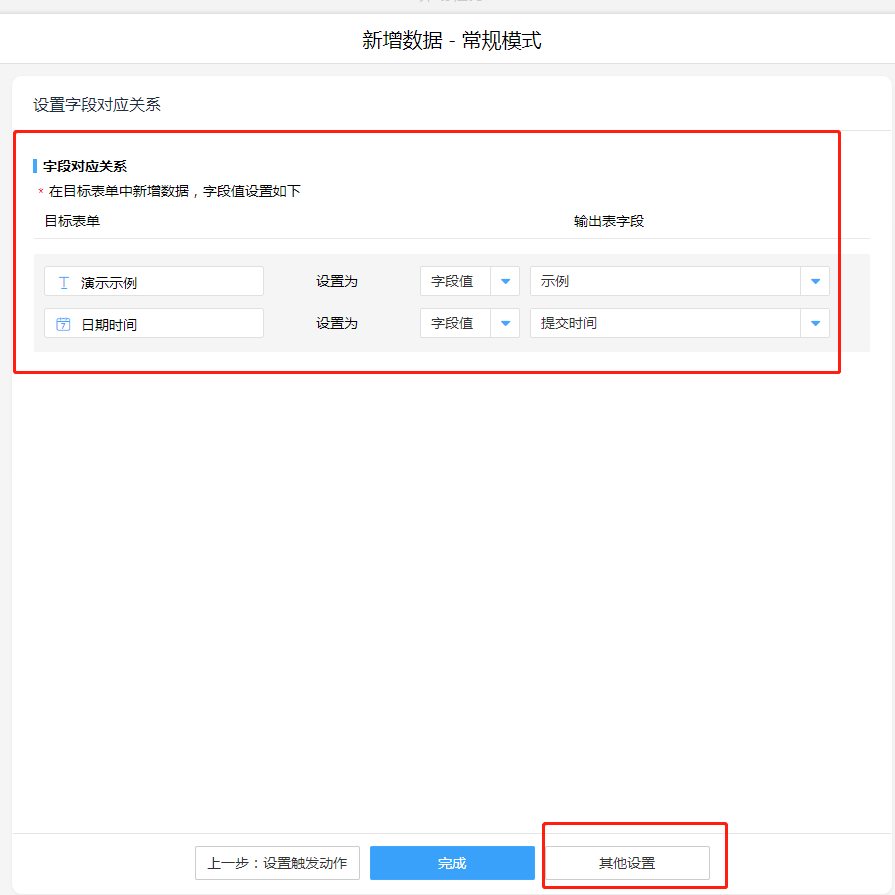This screenshot has width=895, height=895.
Task: Click the 字段对应关系 section title
Action: (x=85, y=166)
